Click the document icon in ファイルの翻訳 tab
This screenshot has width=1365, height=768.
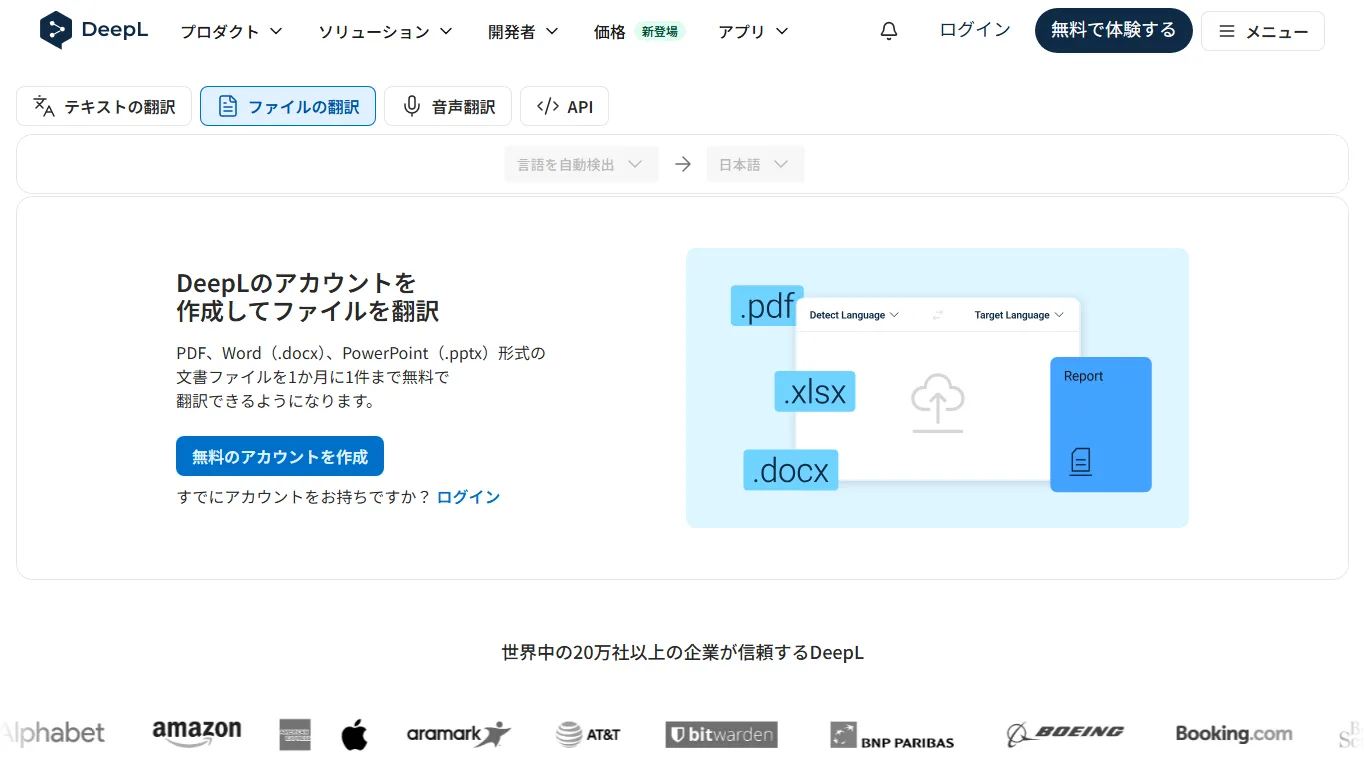228,106
